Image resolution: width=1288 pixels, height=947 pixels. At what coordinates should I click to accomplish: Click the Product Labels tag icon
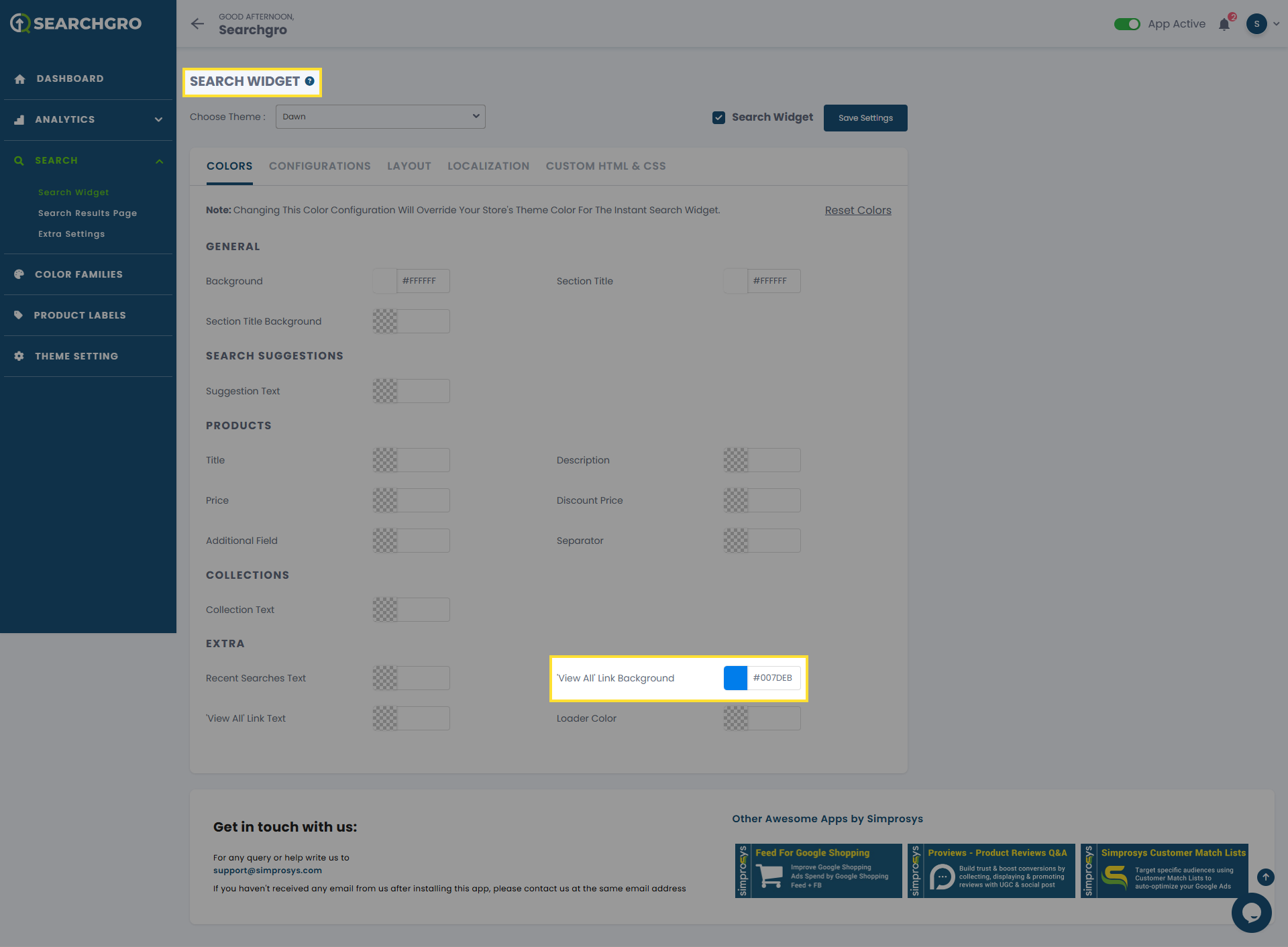[x=19, y=315]
